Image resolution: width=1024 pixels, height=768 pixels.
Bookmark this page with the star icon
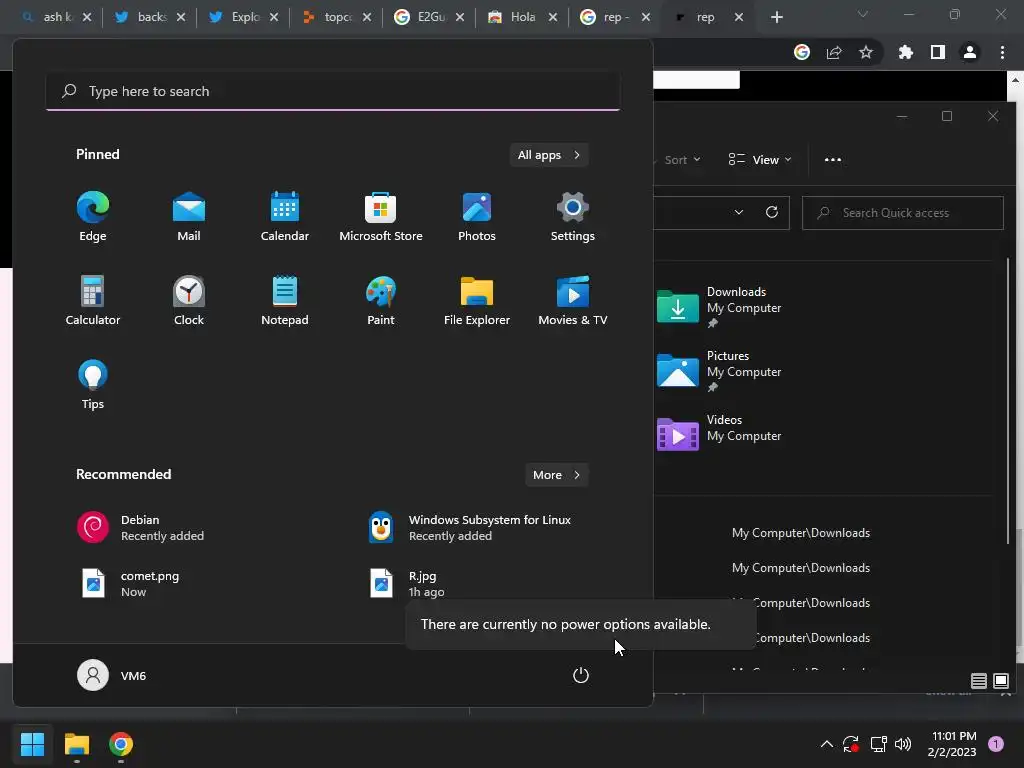pos(865,52)
